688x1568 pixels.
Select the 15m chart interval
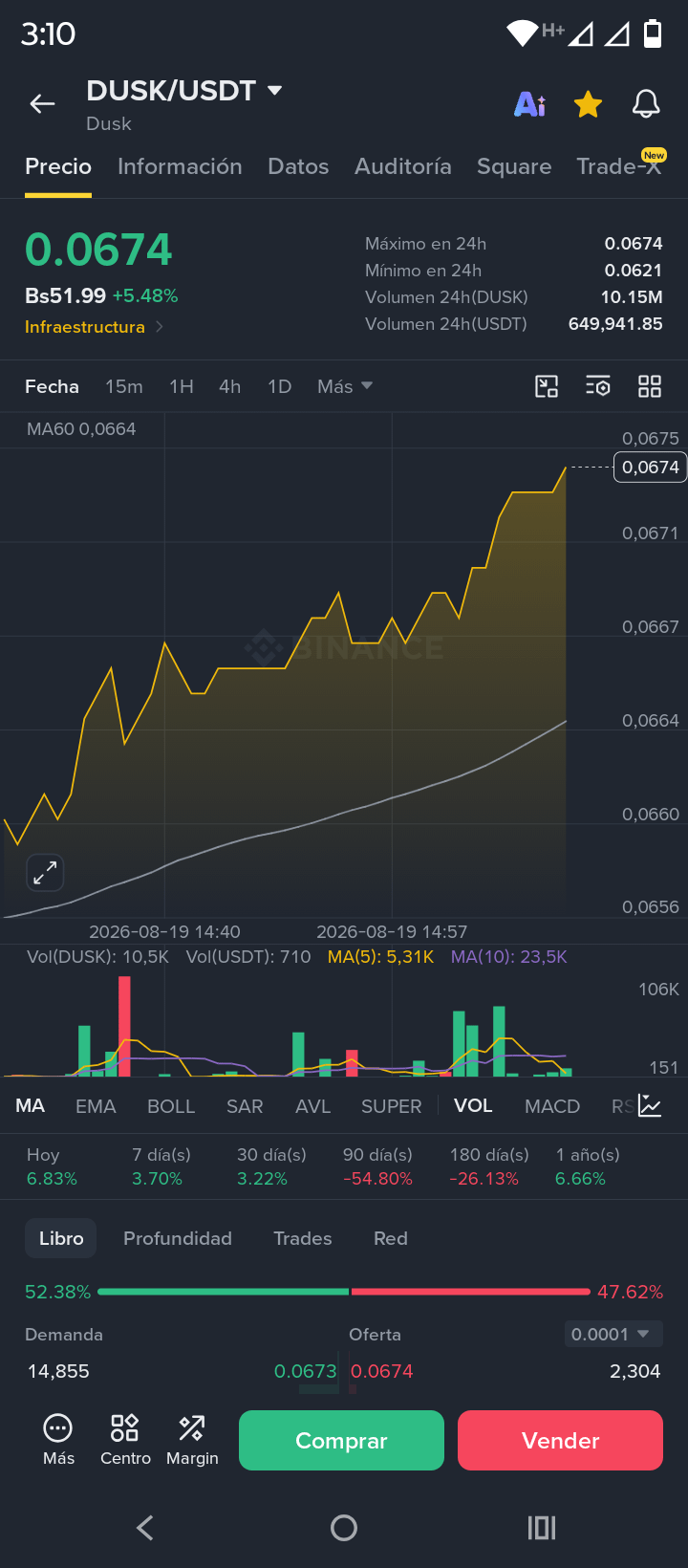[124, 386]
